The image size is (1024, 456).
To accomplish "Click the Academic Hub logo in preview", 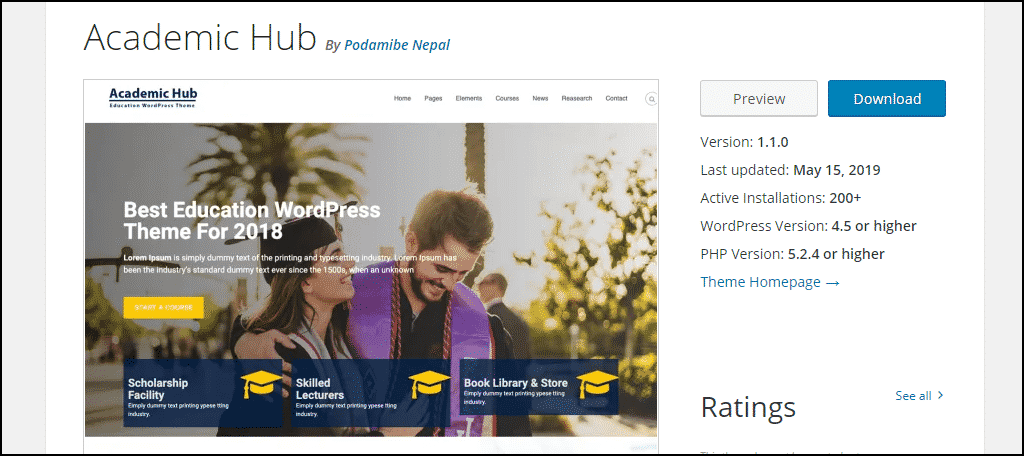I will tap(153, 97).
